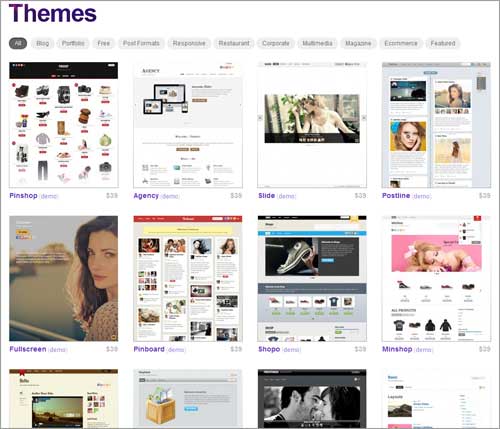Open the black-and-white couple theme thumbnail

(x=312, y=399)
